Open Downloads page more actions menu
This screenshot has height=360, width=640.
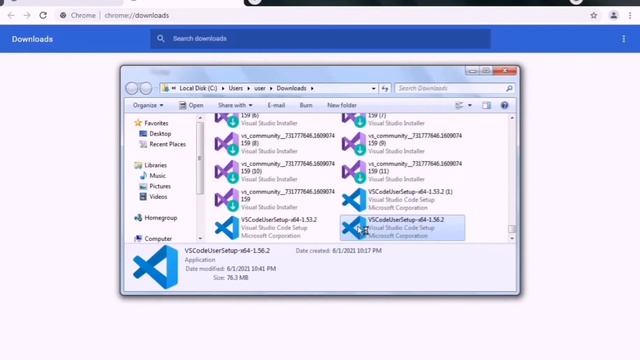tap(623, 39)
